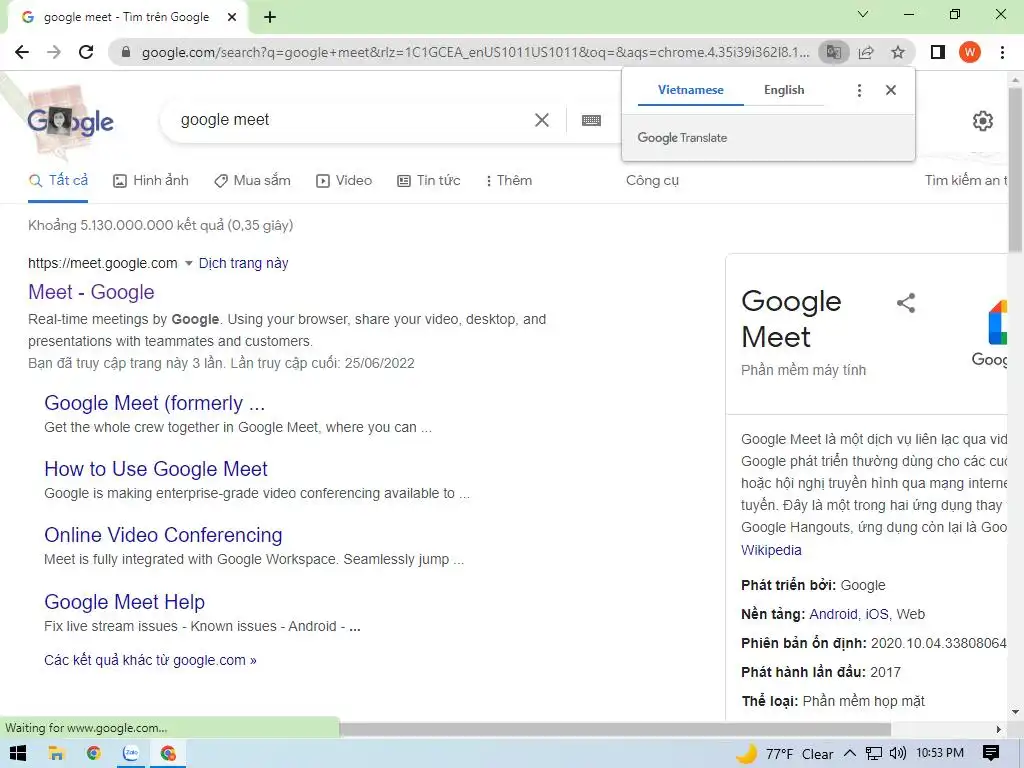The image size is (1024, 768).
Task: Switch to the Video results tab
Action: (x=344, y=181)
